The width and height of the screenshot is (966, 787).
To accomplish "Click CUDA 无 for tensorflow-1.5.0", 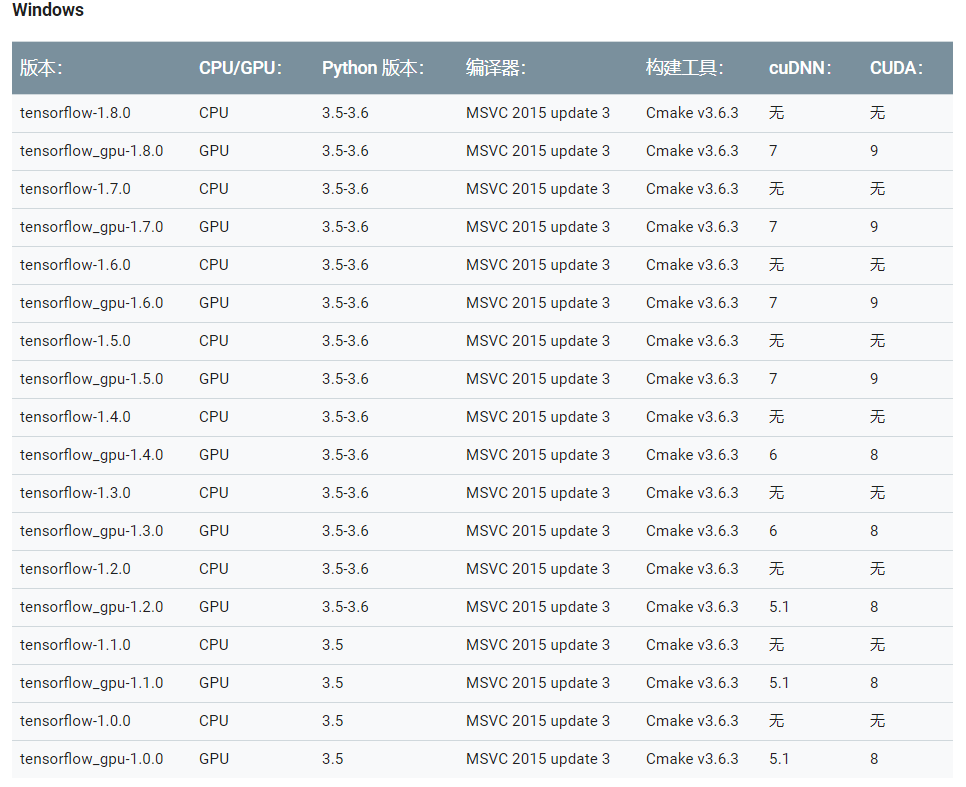I will click(877, 341).
